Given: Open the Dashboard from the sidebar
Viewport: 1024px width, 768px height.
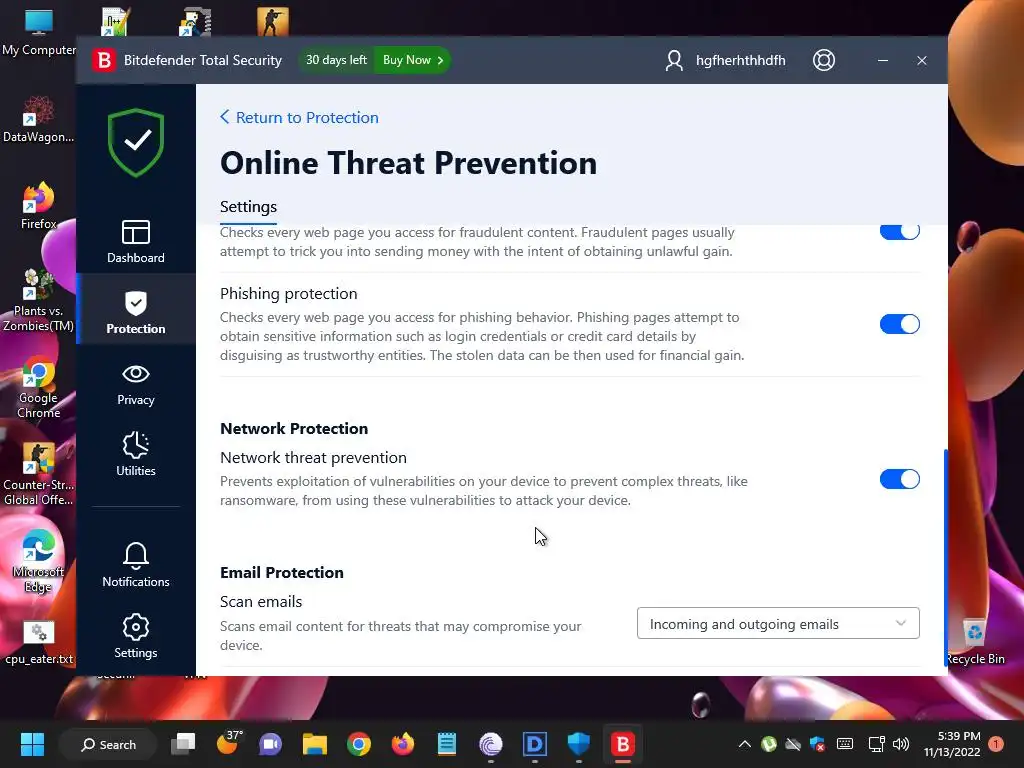Looking at the screenshot, I should click(136, 242).
